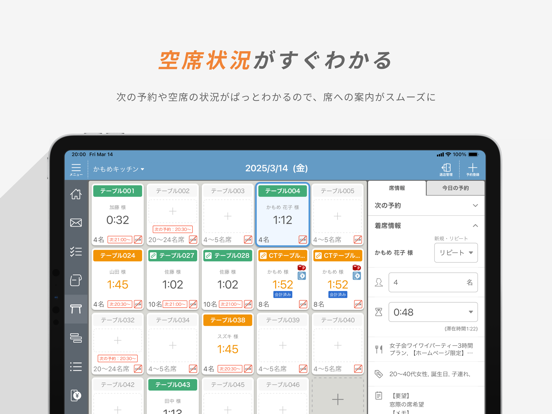Add a reservation on empty テーブル003
The image size is (552, 414).
(x=228, y=216)
